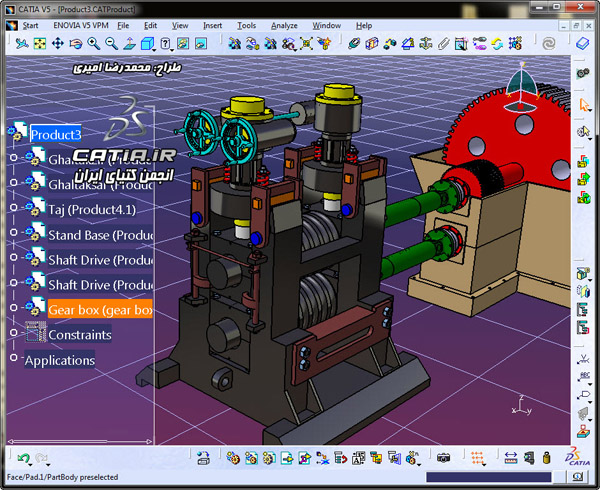Image resolution: width=600 pixels, height=490 pixels.
Task: Activate the Fly Mode airplane icon
Action: [x=22, y=44]
